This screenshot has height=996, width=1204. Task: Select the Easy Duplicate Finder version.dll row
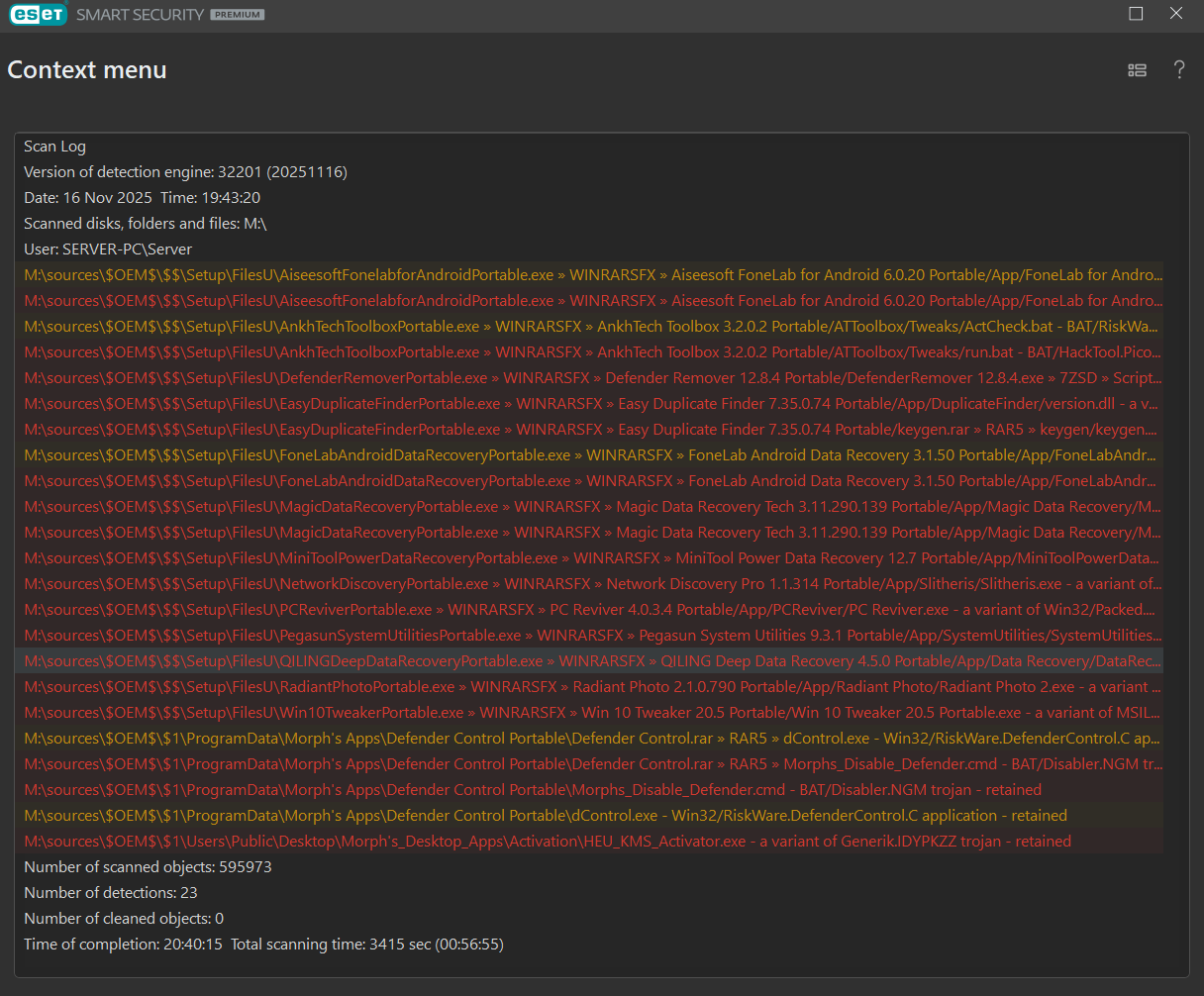click(592, 404)
